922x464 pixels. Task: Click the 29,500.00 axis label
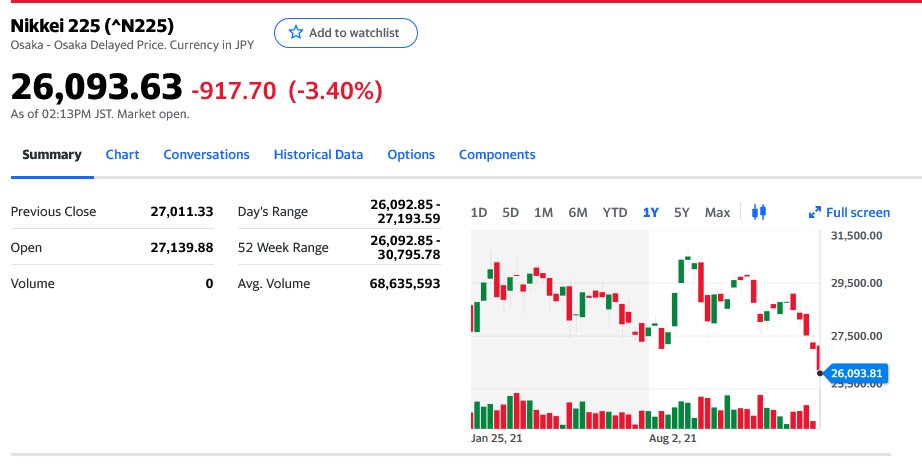(856, 283)
